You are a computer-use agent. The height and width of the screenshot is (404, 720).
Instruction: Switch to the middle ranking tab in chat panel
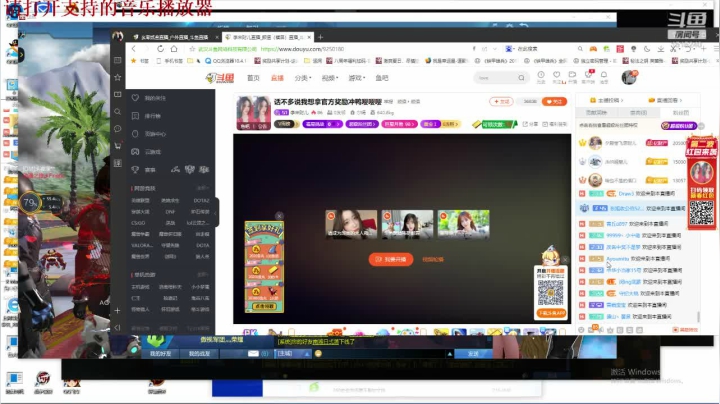click(x=638, y=112)
